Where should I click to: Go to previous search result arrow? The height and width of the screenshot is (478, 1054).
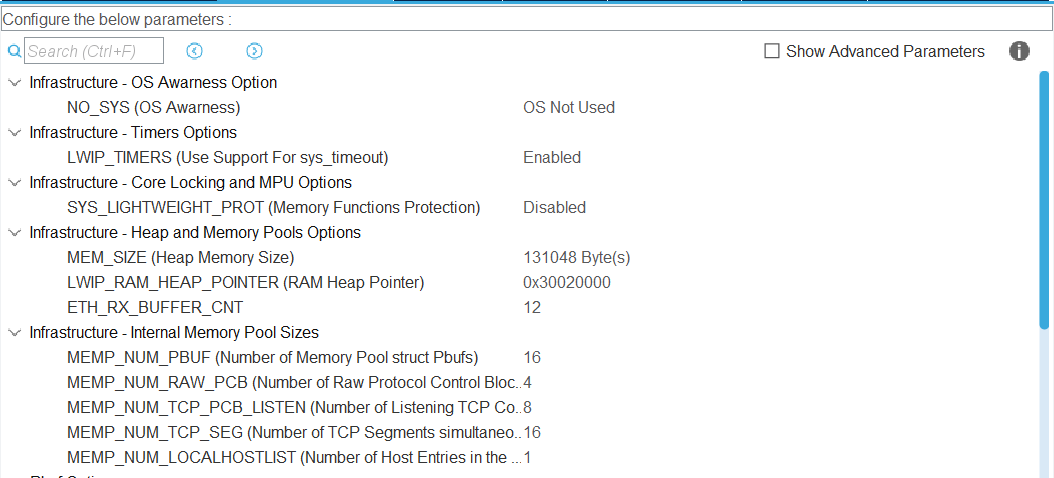195,51
